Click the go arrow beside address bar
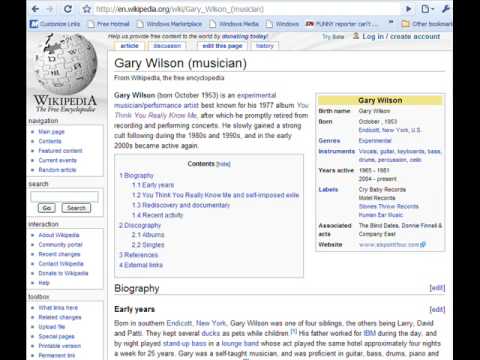Viewport: 480px width, 360px height. [x=408, y=9]
